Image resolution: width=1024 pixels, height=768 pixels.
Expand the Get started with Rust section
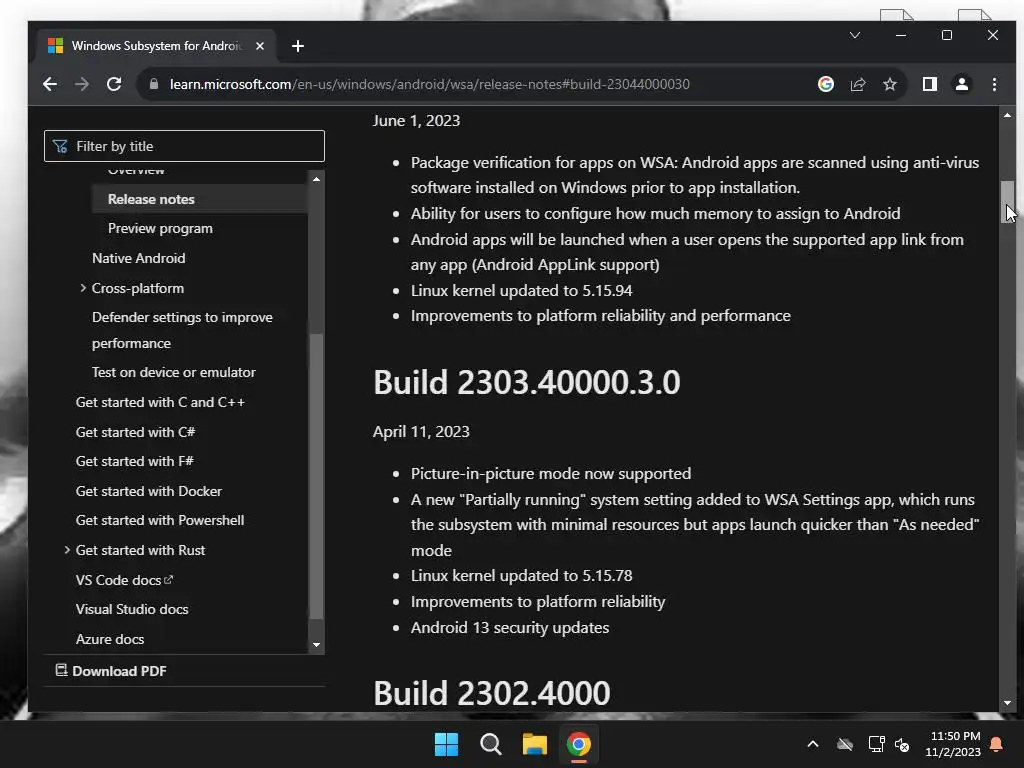pos(67,550)
